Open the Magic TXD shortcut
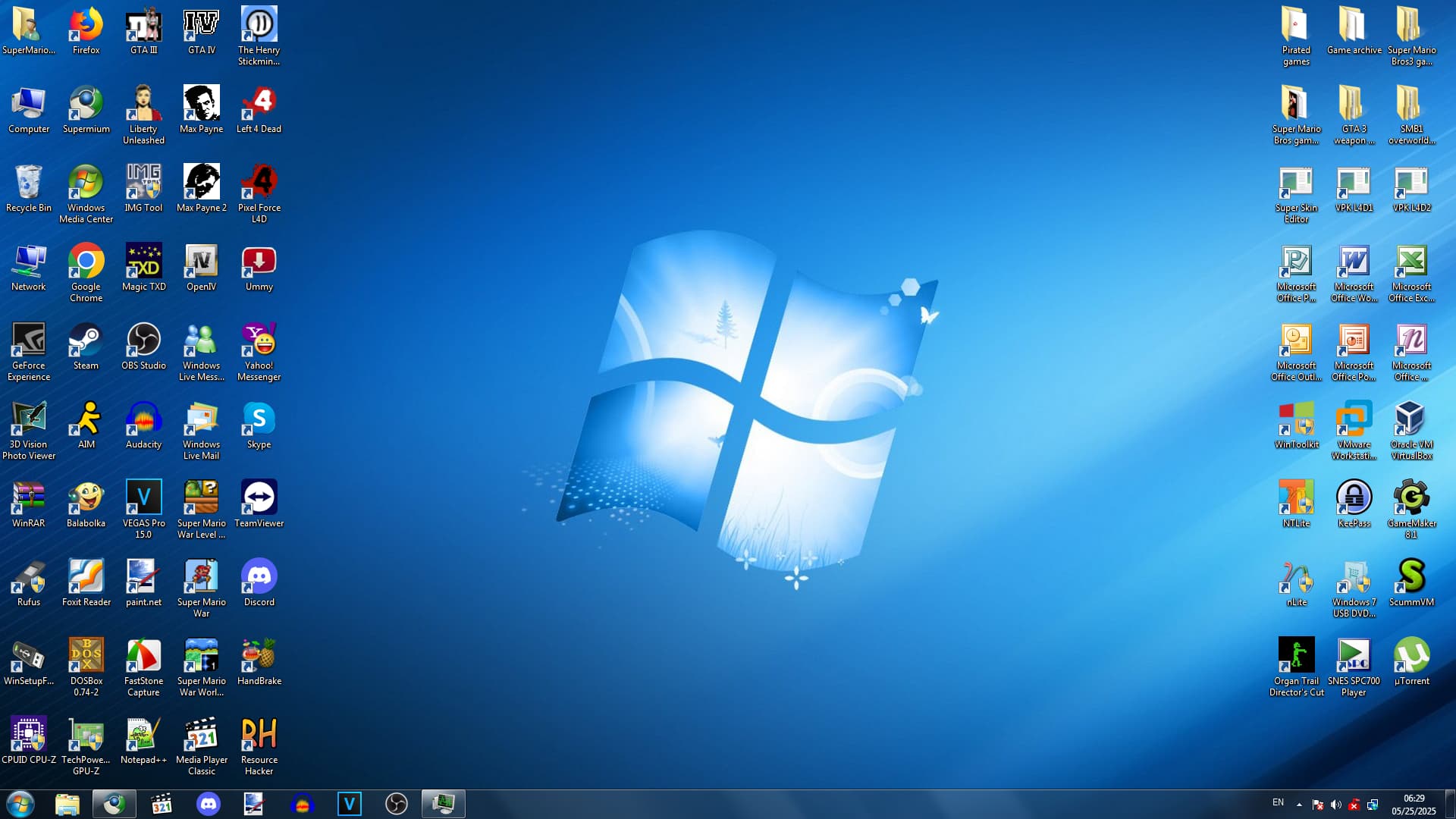Image resolution: width=1456 pixels, height=819 pixels. coord(143,267)
